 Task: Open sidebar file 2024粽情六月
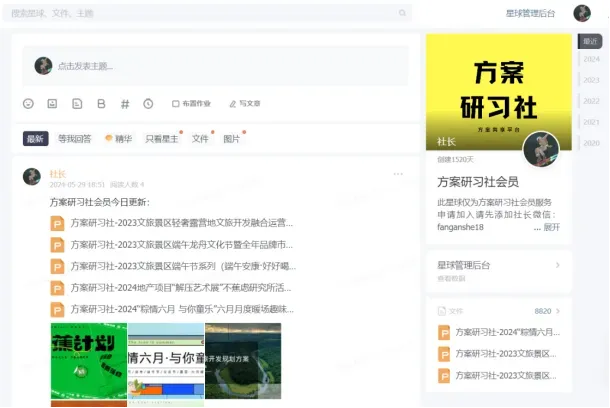click(508, 332)
